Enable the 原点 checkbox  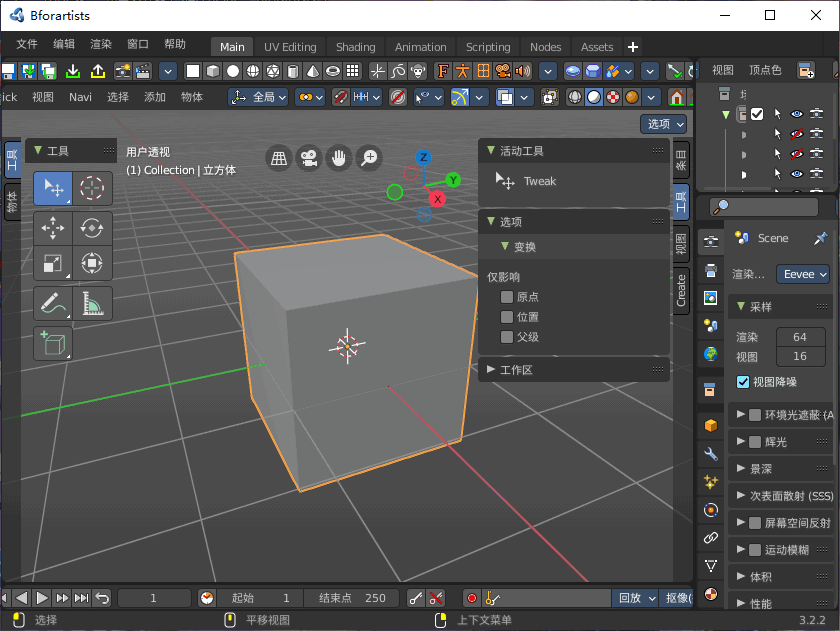coord(507,297)
